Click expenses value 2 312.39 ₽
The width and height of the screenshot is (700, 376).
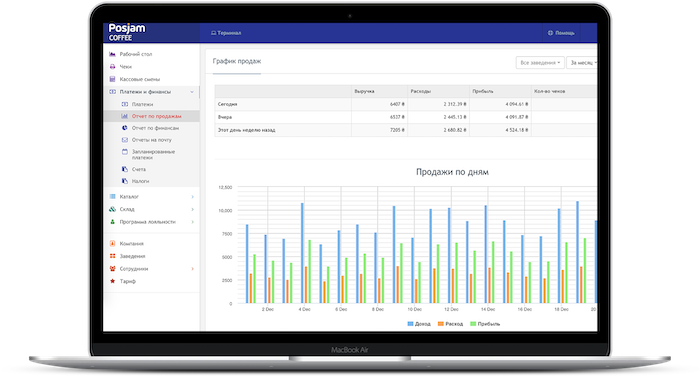coord(455,104)
